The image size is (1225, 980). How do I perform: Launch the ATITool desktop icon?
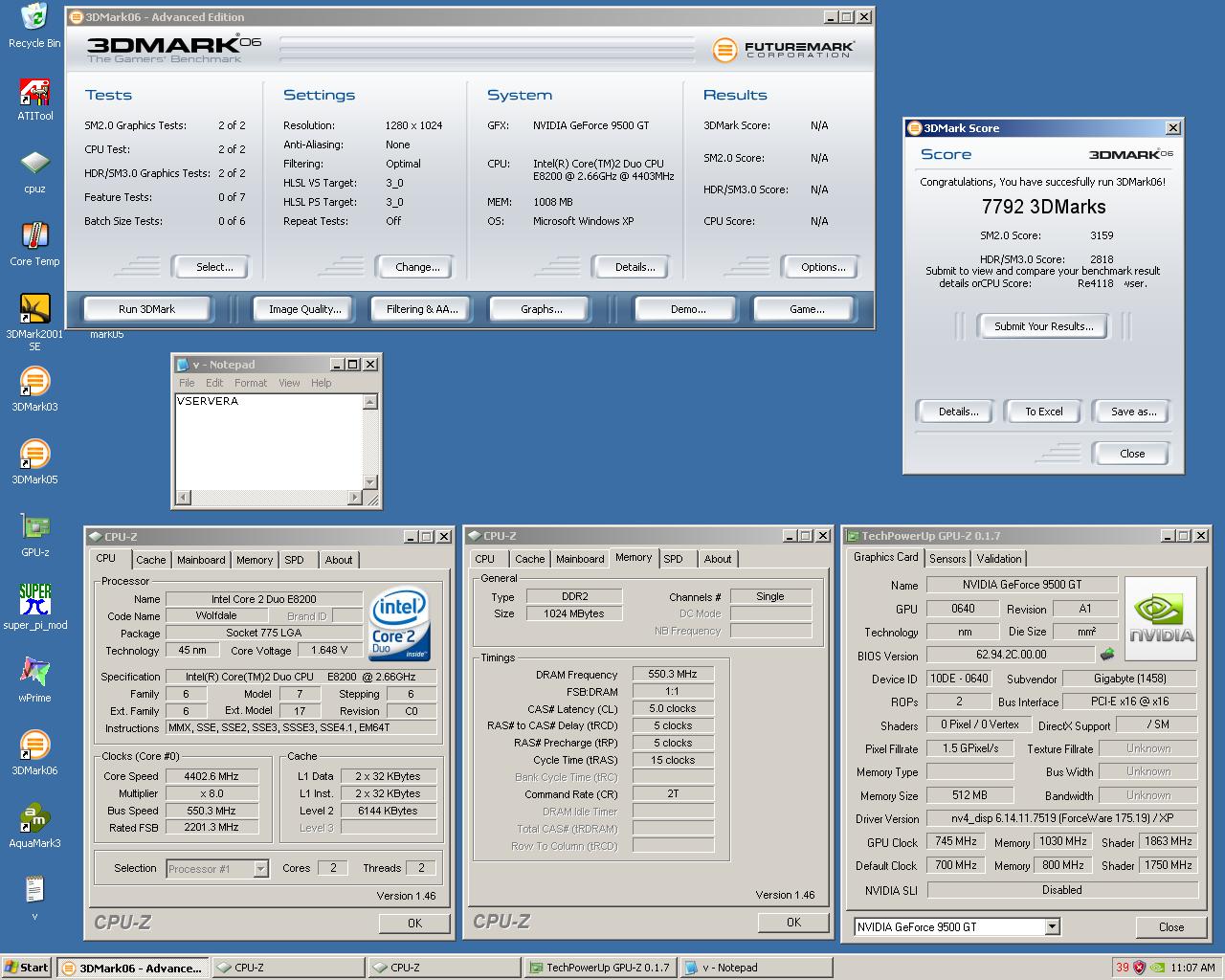point(34,99)
